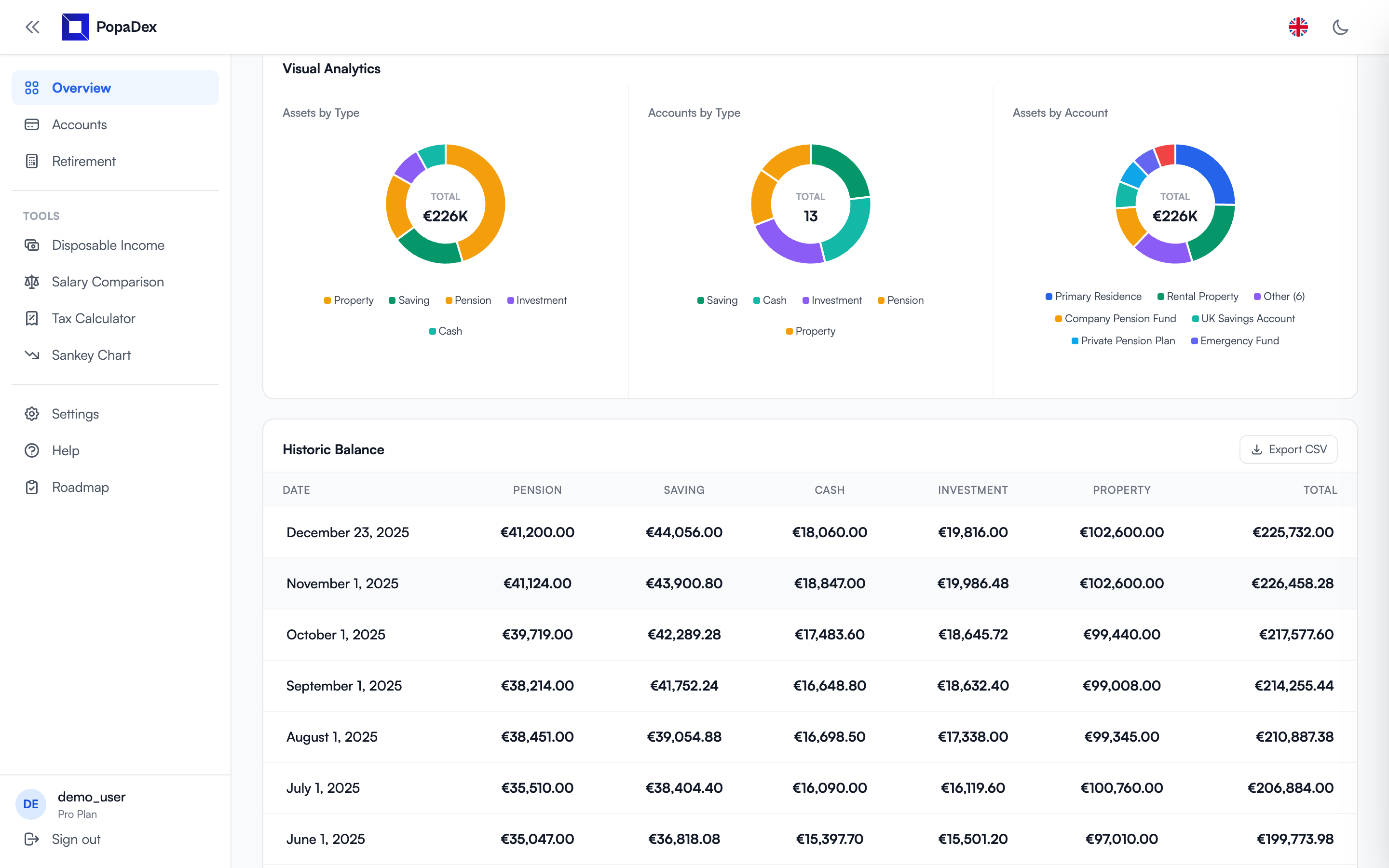Open the Settings gear icon

tap(32, 413)
